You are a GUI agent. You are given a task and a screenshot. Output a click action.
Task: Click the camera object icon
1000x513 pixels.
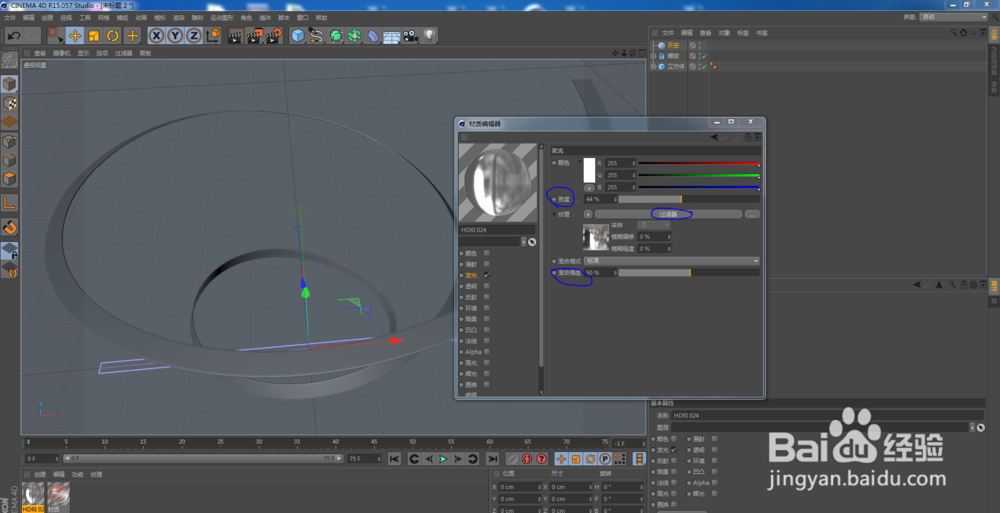click(x=410, y=36)
